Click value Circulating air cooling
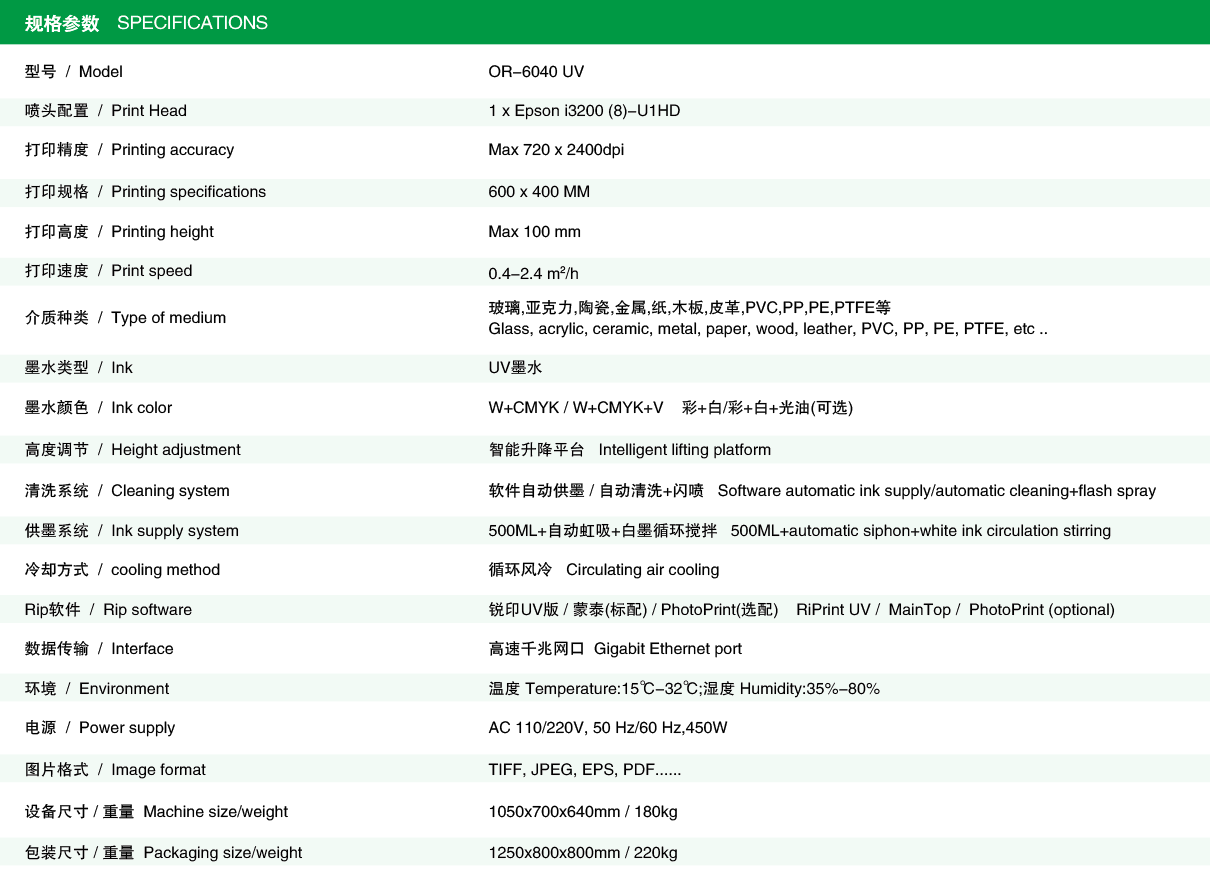 click(x=643, y=570)
